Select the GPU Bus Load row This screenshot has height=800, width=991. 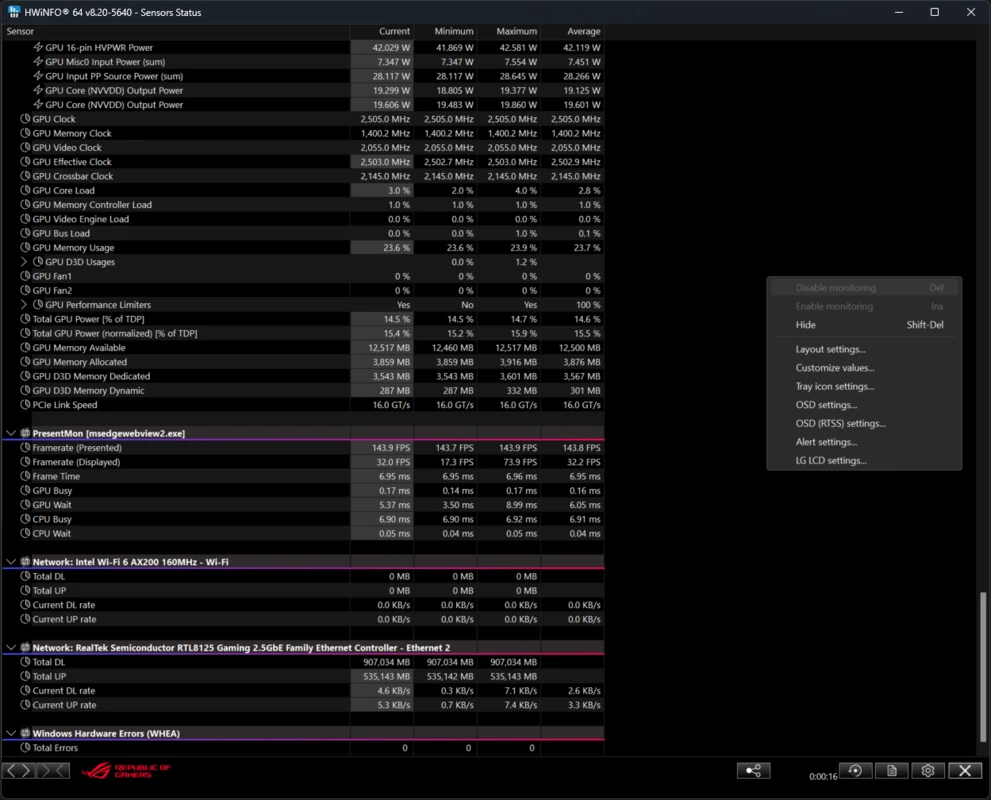point(303,233)
